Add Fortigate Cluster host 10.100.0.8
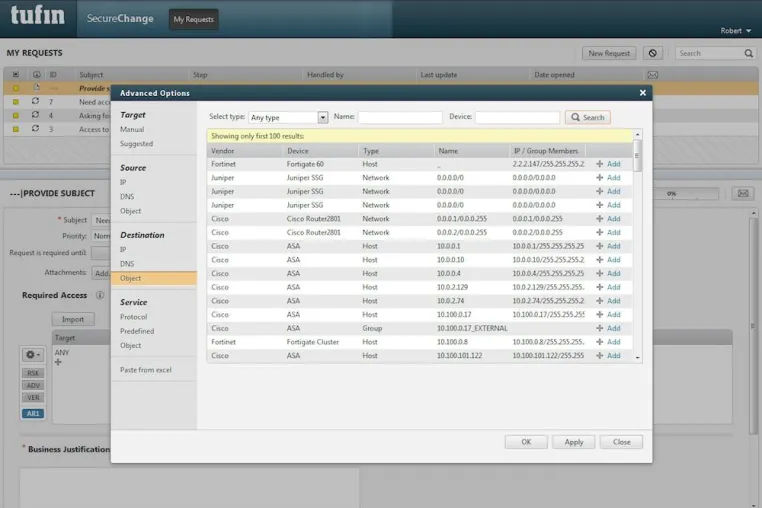The width and height of the screenshot is (762, 508). pos(608,342)
